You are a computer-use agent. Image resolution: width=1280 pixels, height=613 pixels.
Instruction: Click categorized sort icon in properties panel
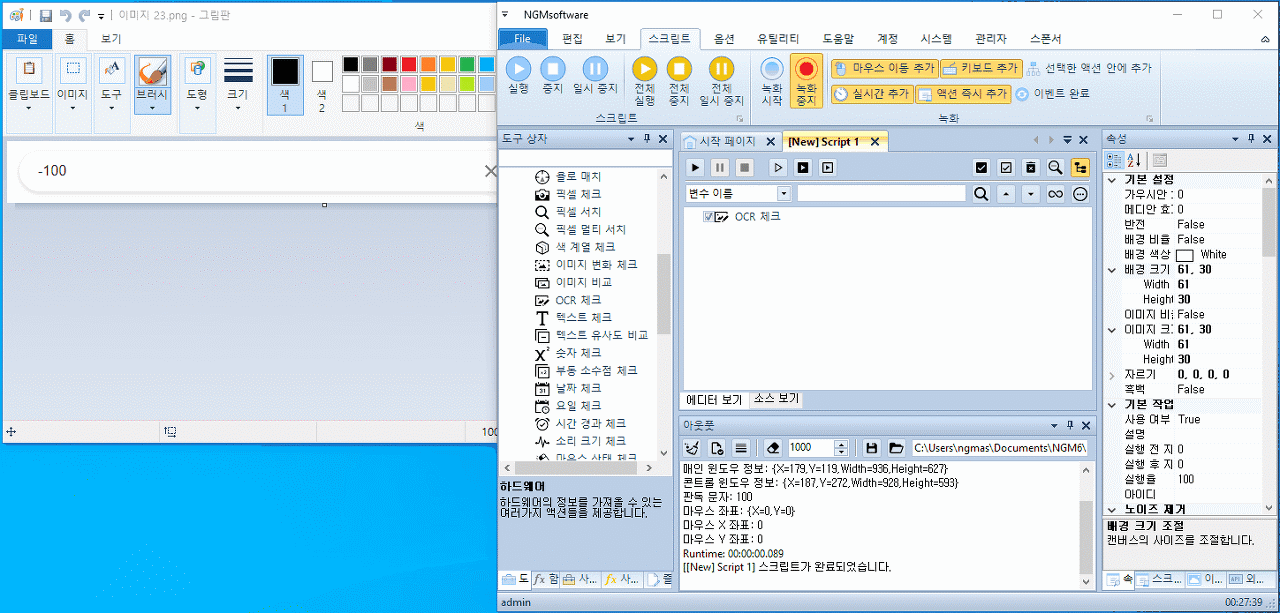pyautogui.click(x=1115, y=160)
